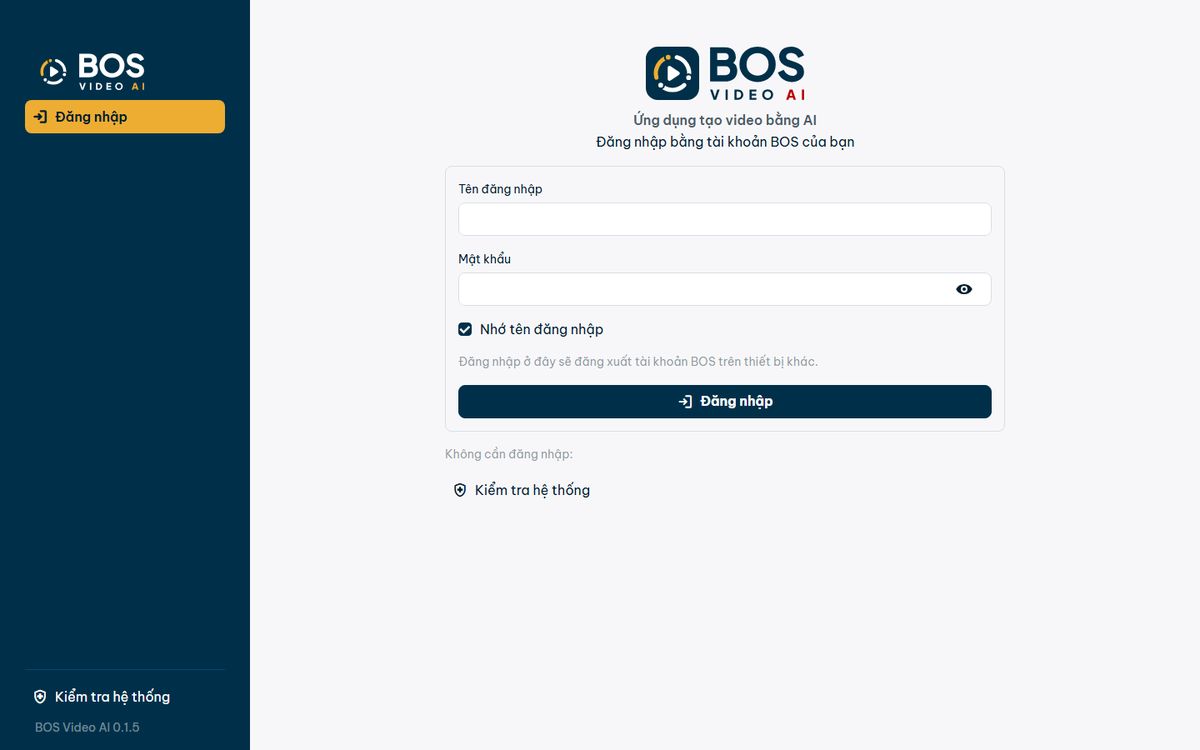Image resolution: width=1200 pixels, height=750 pixels.
Task: Click the BOS Video AI sidebar logo
Action: coord(92,72)
